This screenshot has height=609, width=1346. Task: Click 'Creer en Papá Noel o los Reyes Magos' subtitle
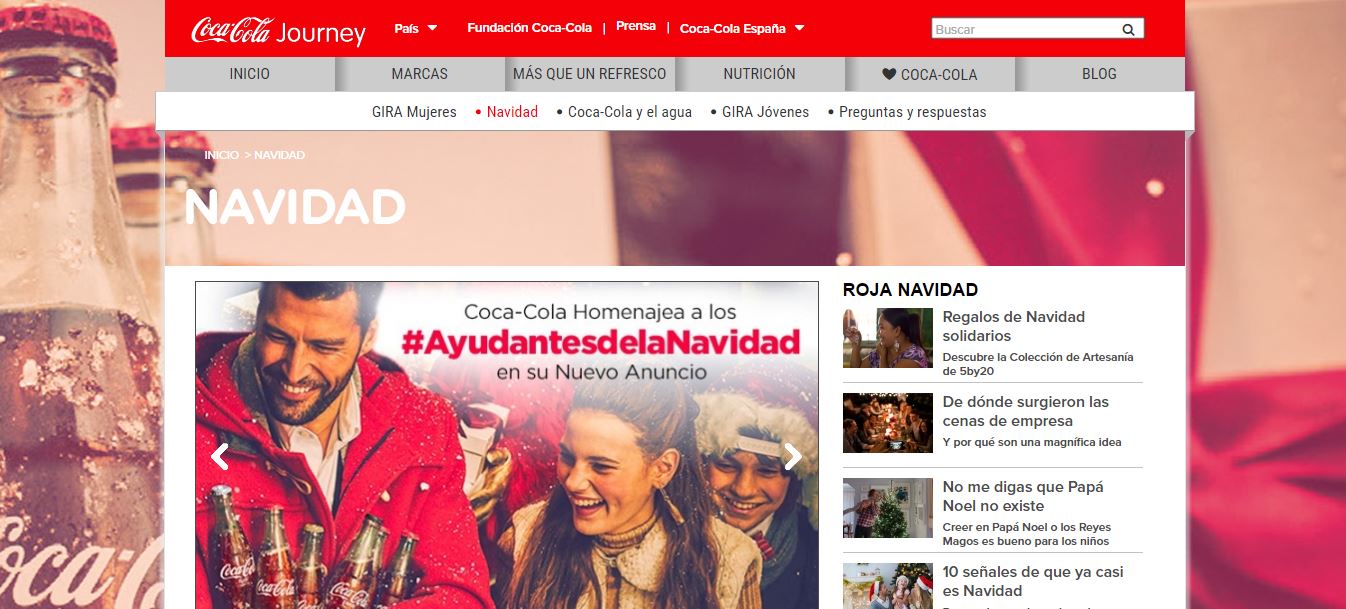tap(1026, 534)
